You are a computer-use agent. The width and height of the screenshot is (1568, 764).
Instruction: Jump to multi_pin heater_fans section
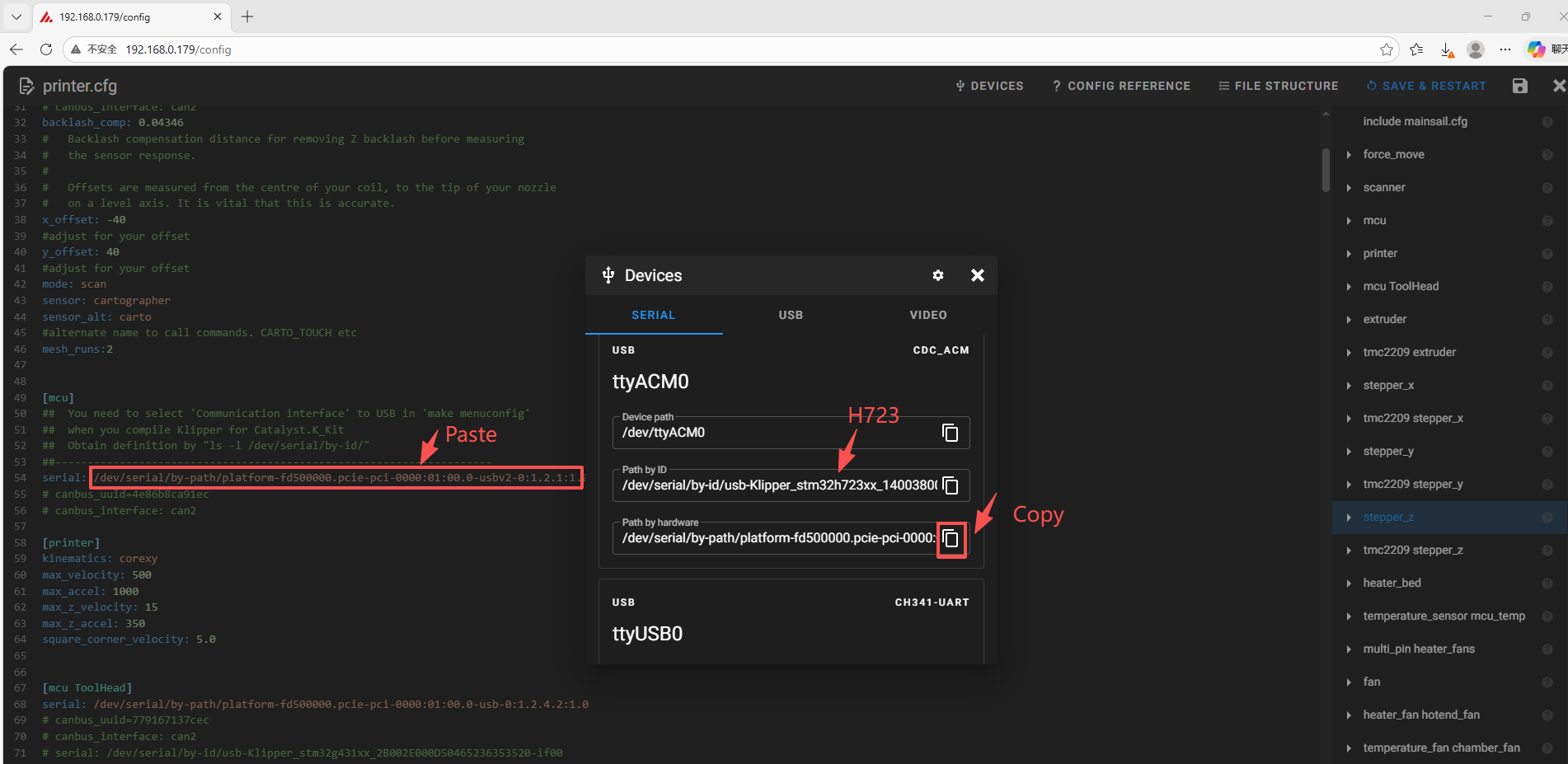[1419, 649]
